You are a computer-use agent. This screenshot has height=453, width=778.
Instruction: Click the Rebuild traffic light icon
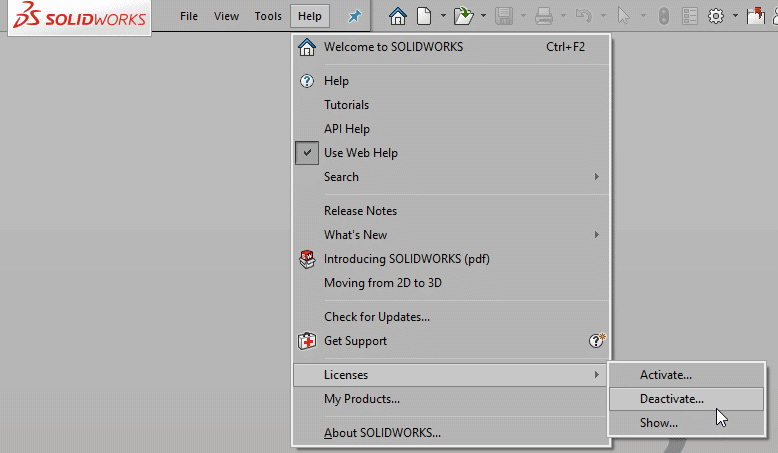[664, 16]
